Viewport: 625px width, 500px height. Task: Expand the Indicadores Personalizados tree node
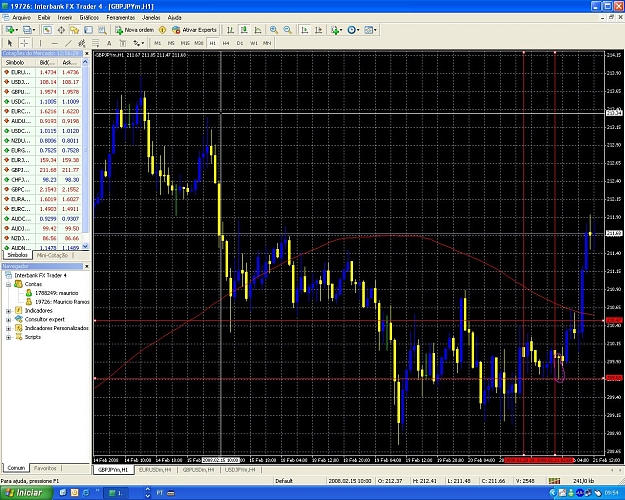(x=8, y=328)
